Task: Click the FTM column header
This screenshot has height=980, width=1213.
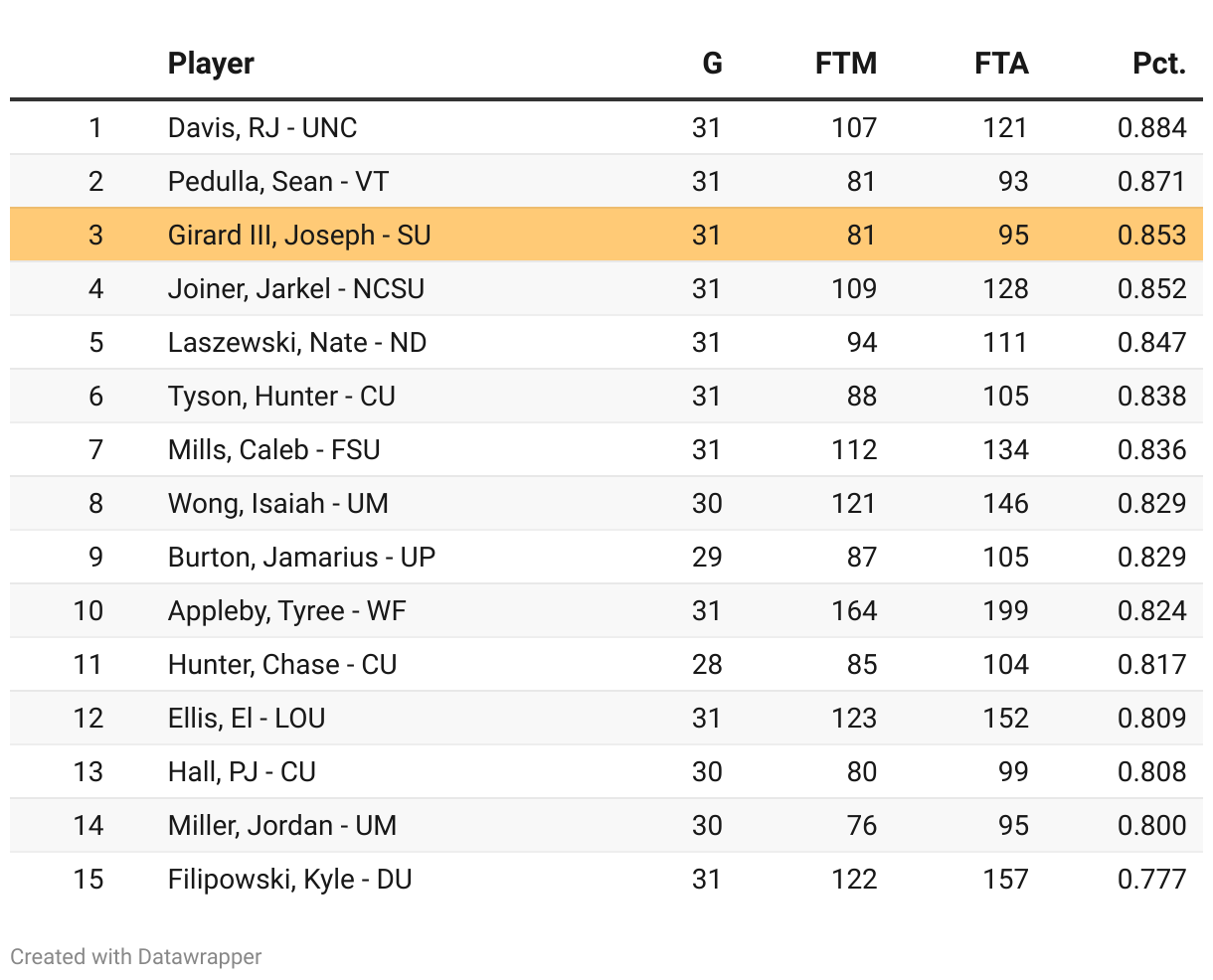Action: (845, 64)
